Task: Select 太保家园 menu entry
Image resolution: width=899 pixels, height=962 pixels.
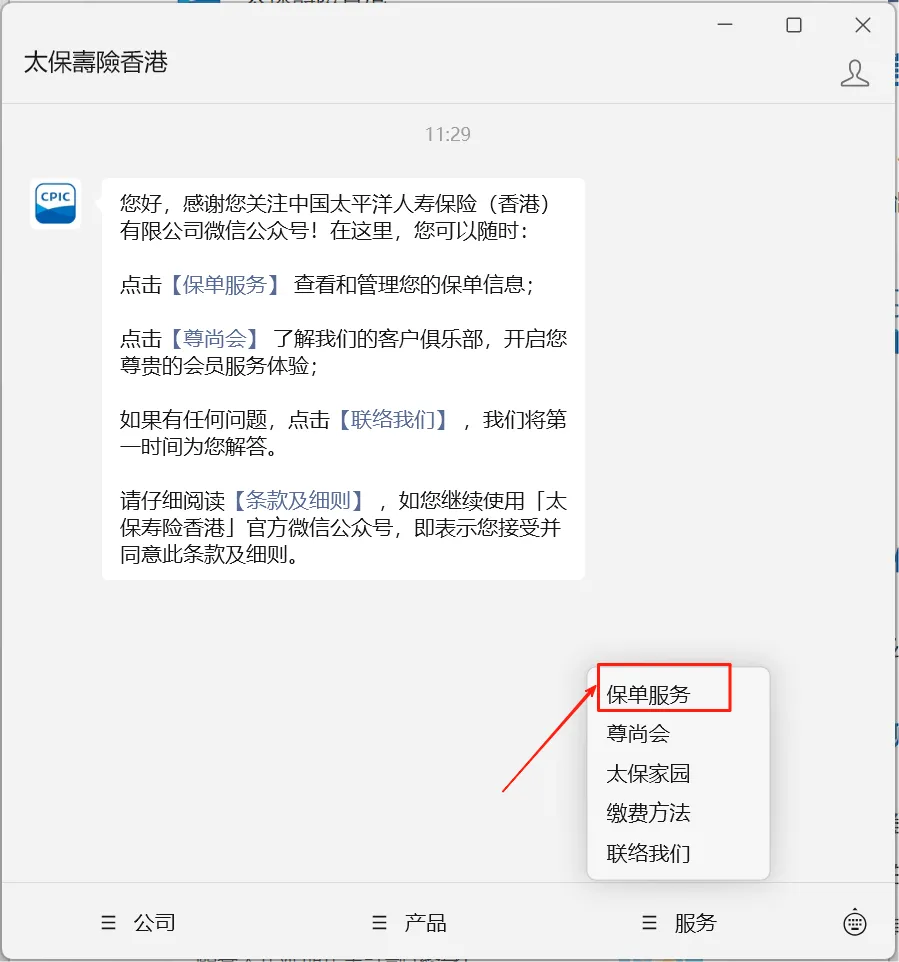Action: (x=648, y=774)
